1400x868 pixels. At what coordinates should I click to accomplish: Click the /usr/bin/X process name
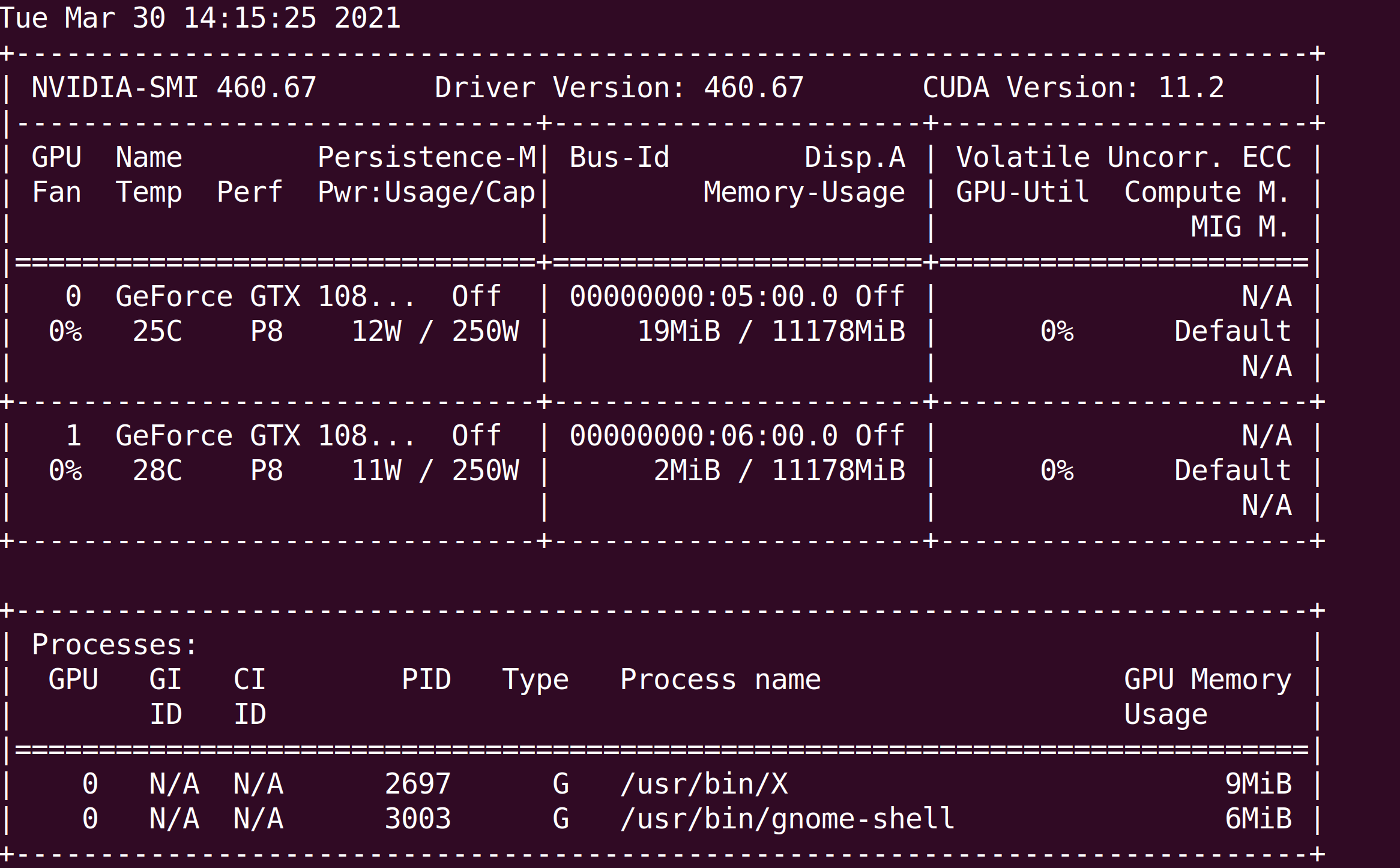pos(704,783)
